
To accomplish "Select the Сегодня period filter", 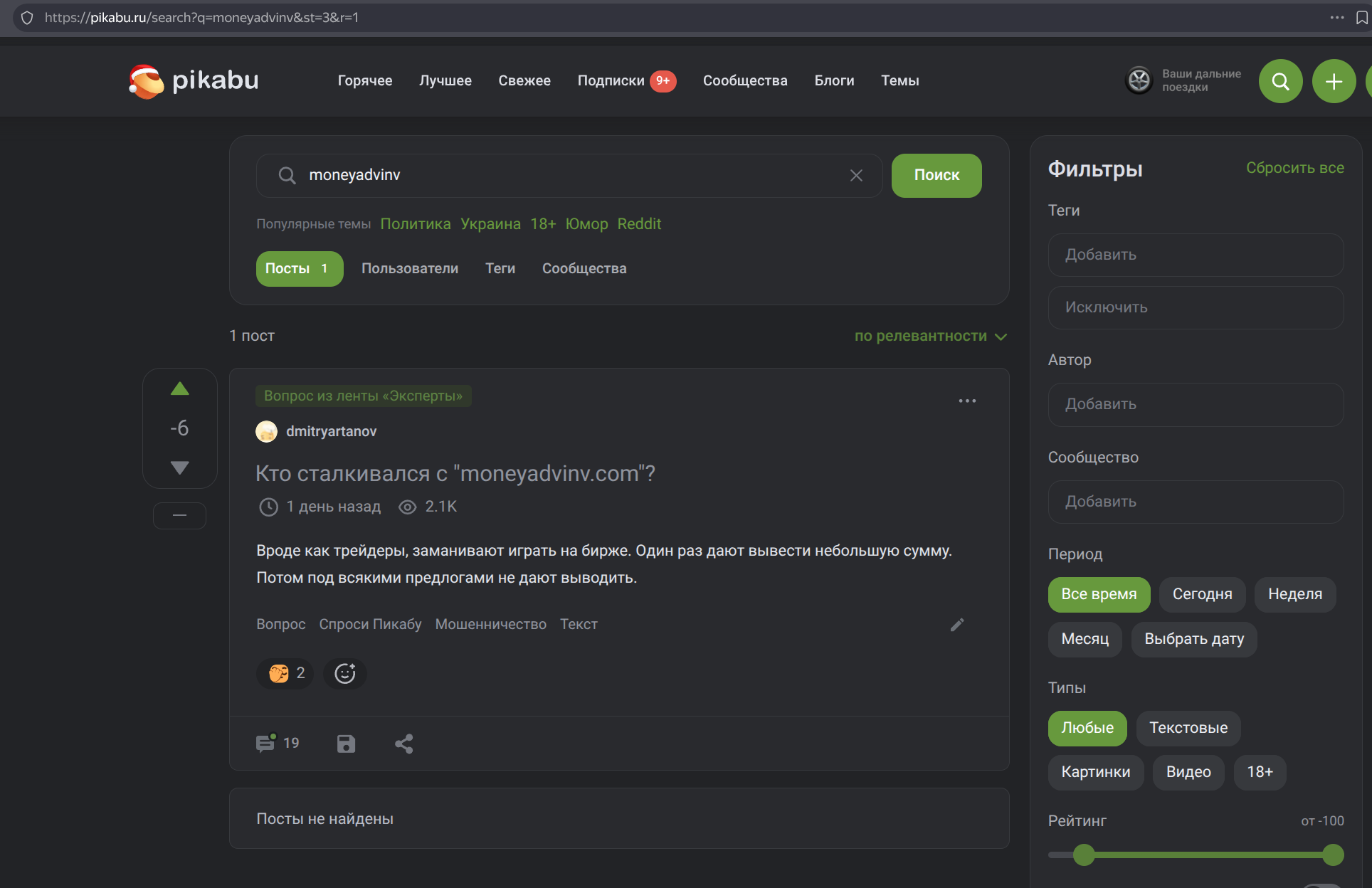I will [1202, 595].
